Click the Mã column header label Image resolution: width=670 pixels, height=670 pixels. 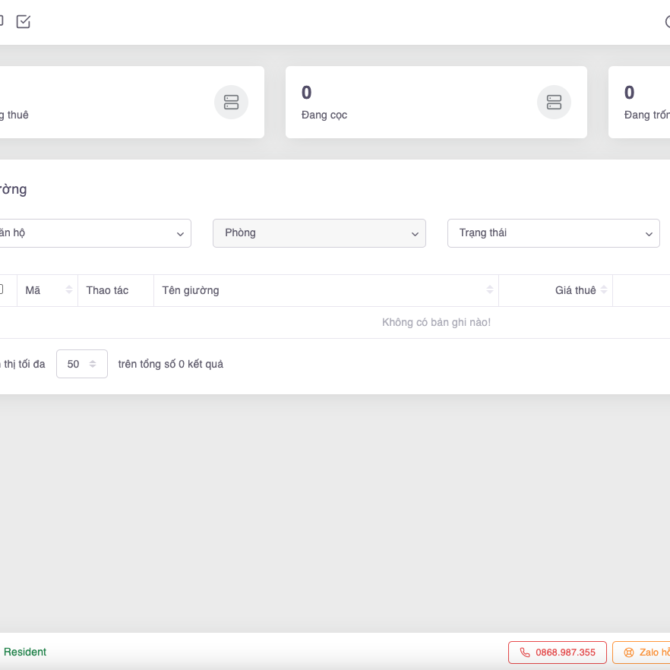coord(33,290)
